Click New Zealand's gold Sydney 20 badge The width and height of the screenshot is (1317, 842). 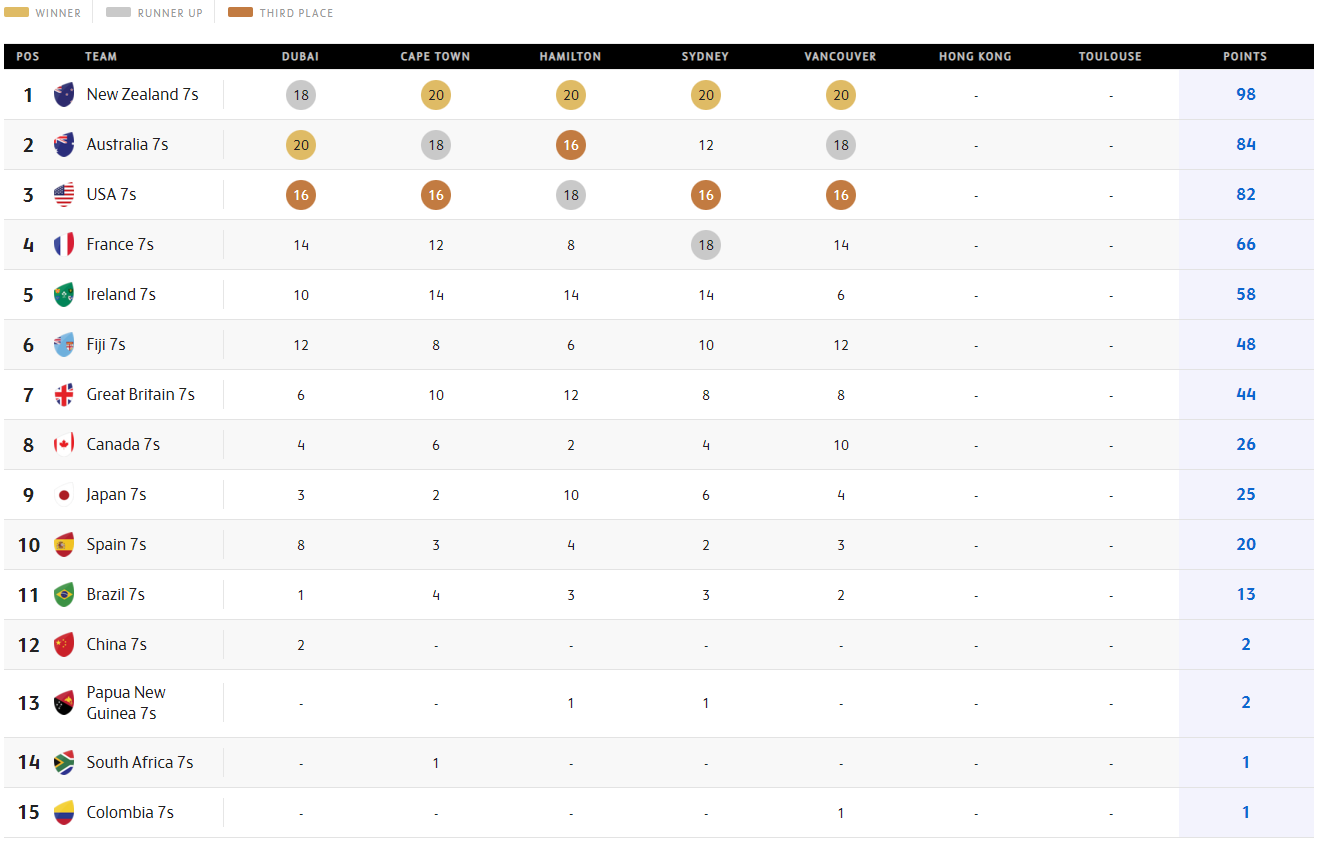[706, 95]
